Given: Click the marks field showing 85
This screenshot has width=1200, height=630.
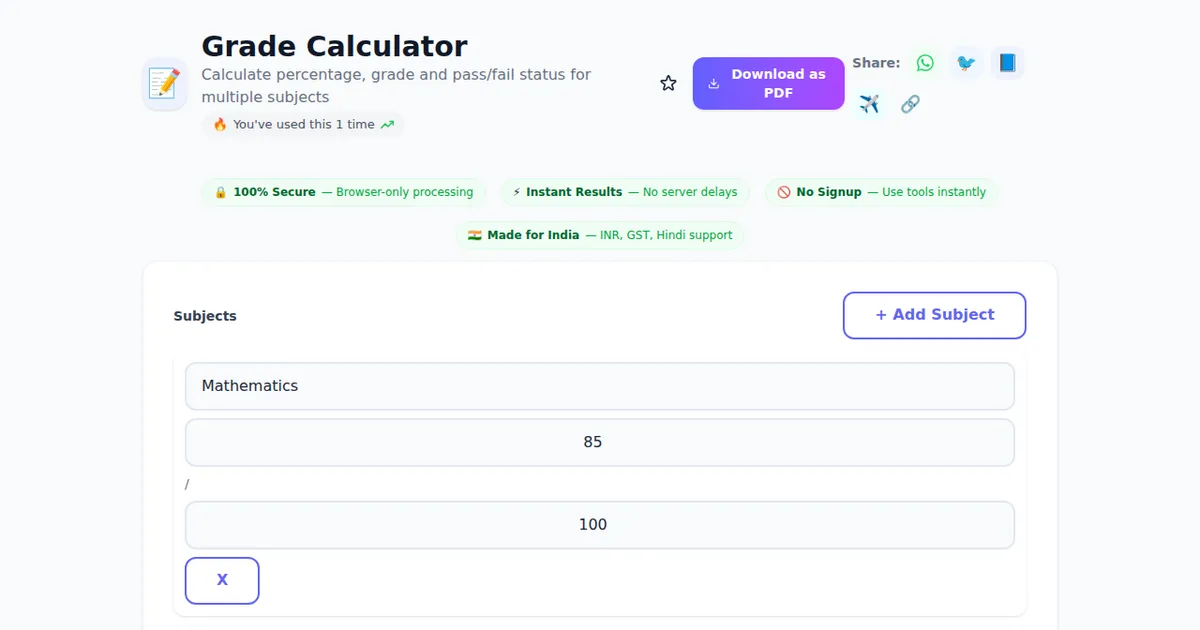Looking at the screenshot, I should coord(599,442).
